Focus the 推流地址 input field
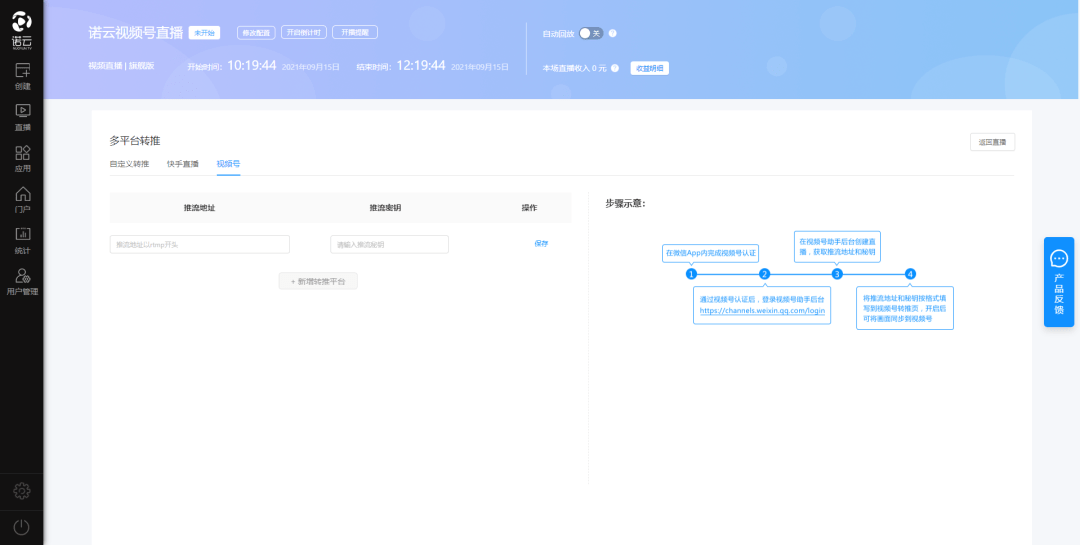Image resolution: width=1080 pixels, height=545 pixels. click(200, 245)
